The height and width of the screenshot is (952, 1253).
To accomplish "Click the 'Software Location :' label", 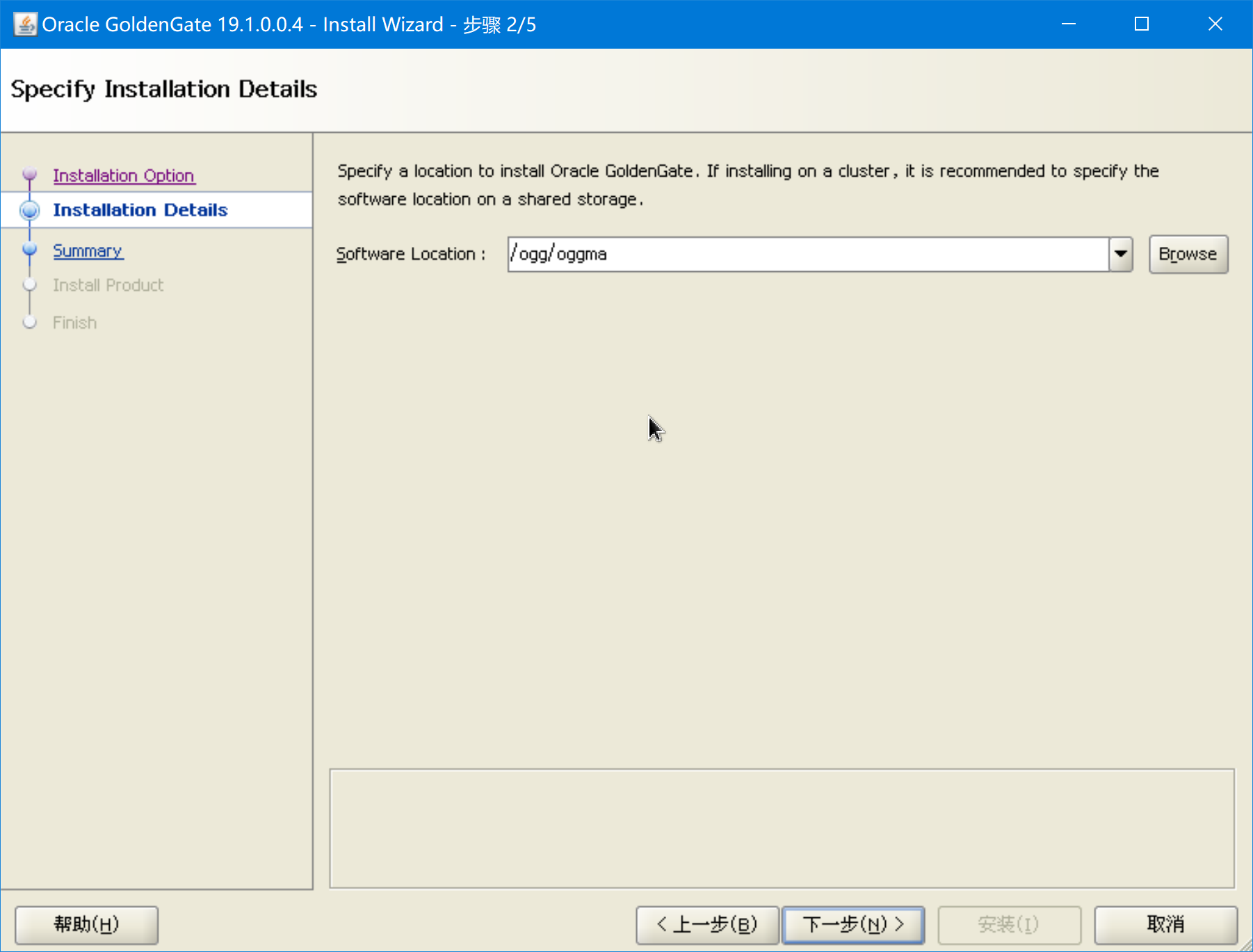I will coord(411,255).
